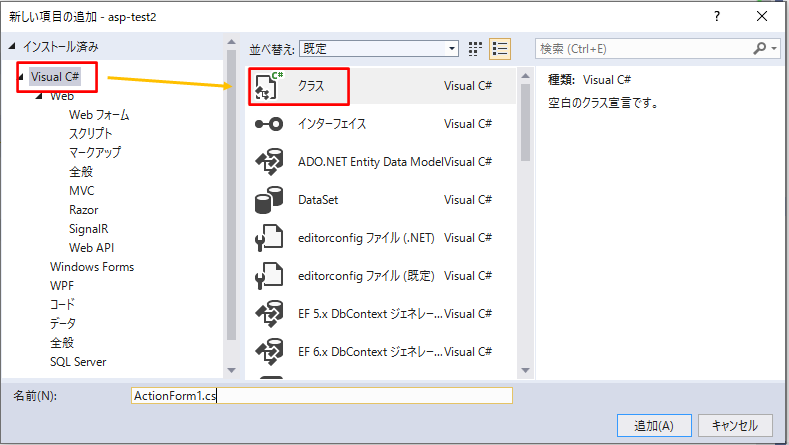Focus the 検索 (Ctrl+E) search box

pyautogui.click(x=644, y=49)
